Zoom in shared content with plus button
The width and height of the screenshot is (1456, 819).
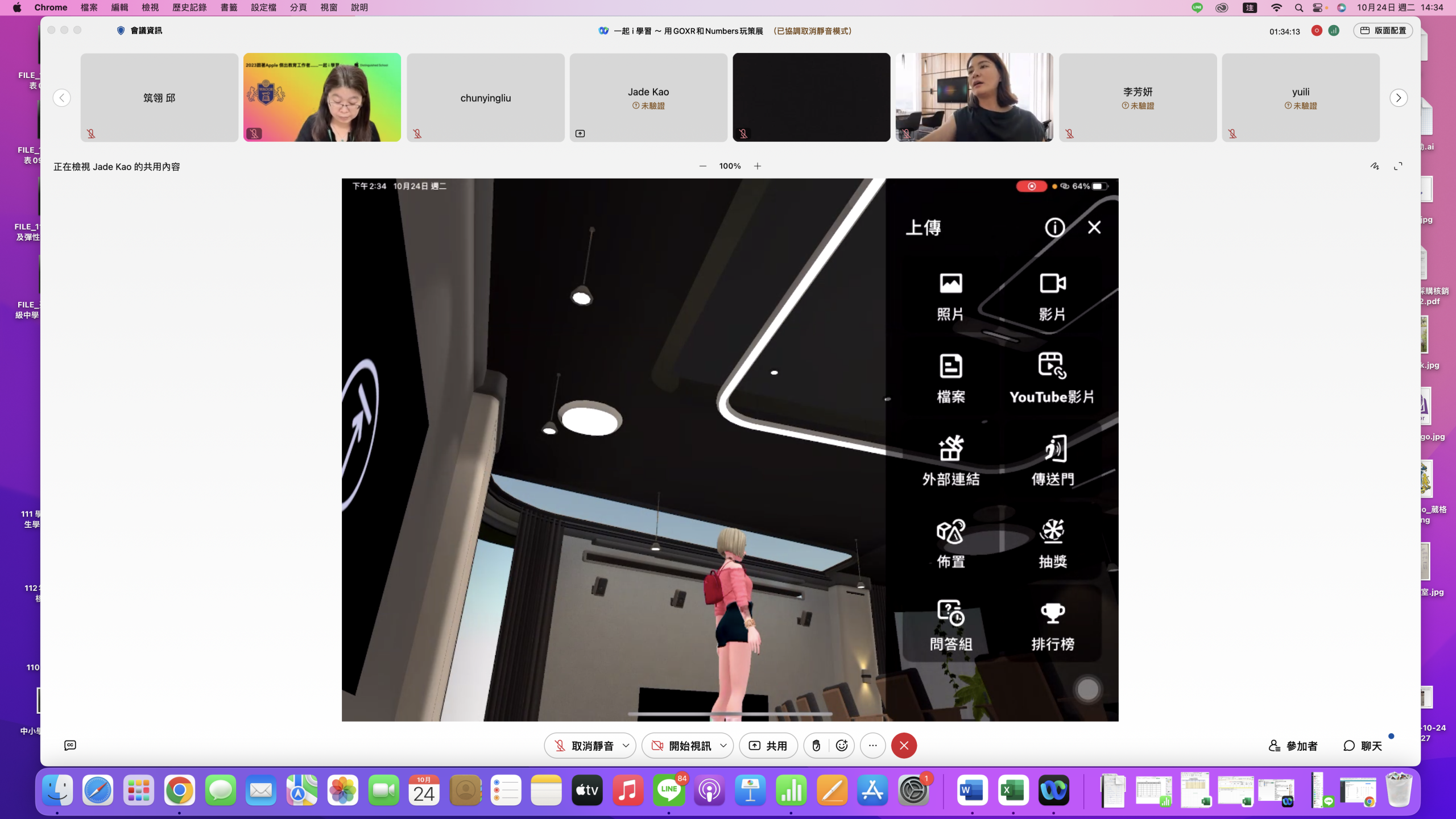point(758,166)
